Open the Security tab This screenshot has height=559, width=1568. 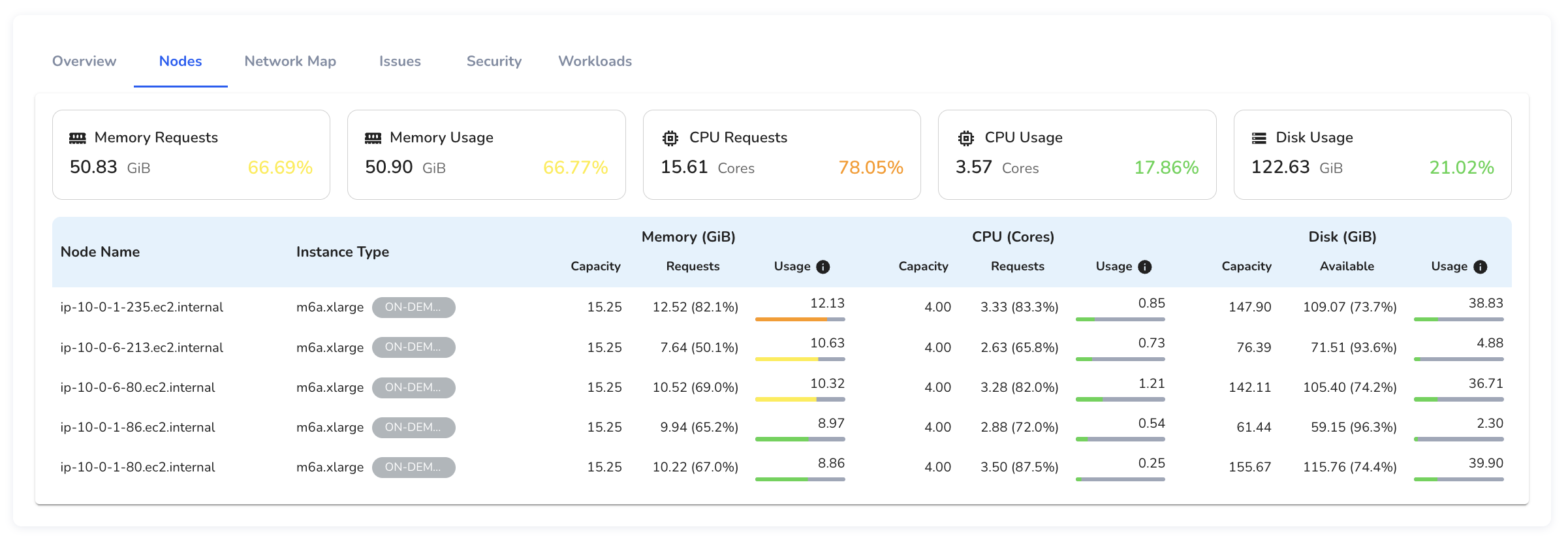(x=494, y=61)
